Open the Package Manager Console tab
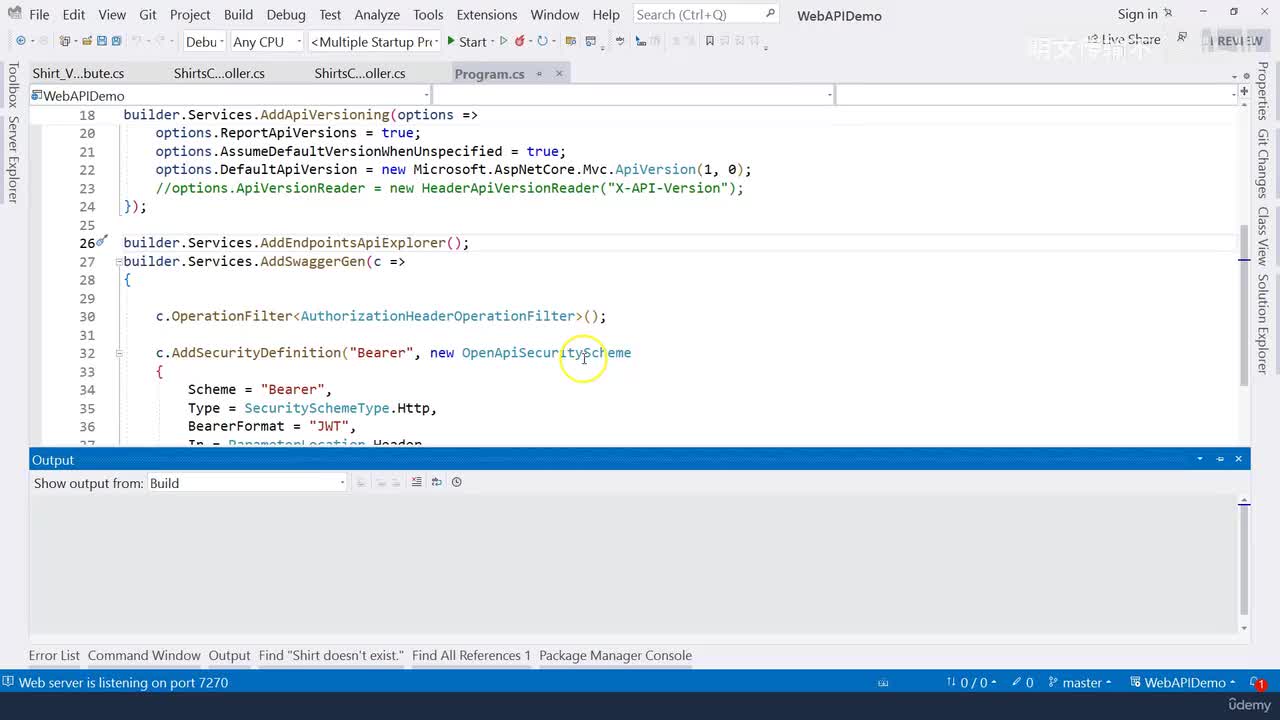 (615, 656)
